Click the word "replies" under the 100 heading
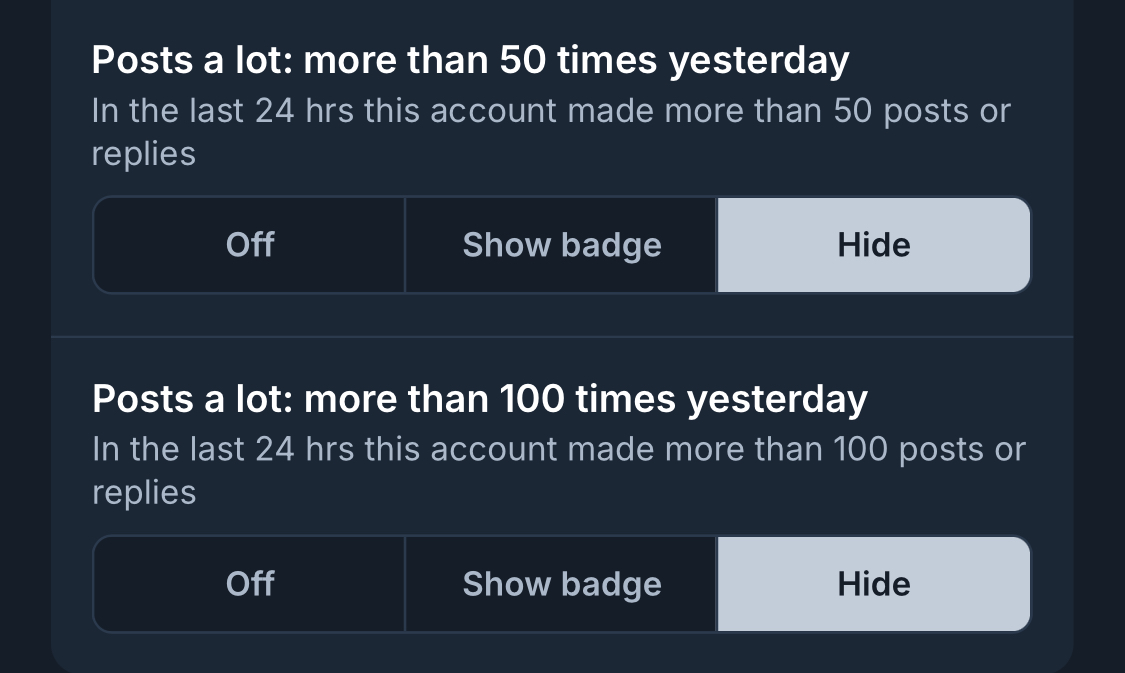Viewport: 1125px width, 673px height. 143,493
